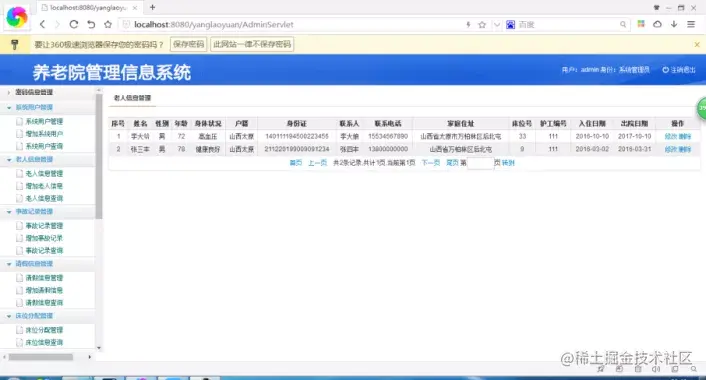Screen dimensions: 706x380
Task: Click the 尾页 pagination link
Action: pos(452,163)
